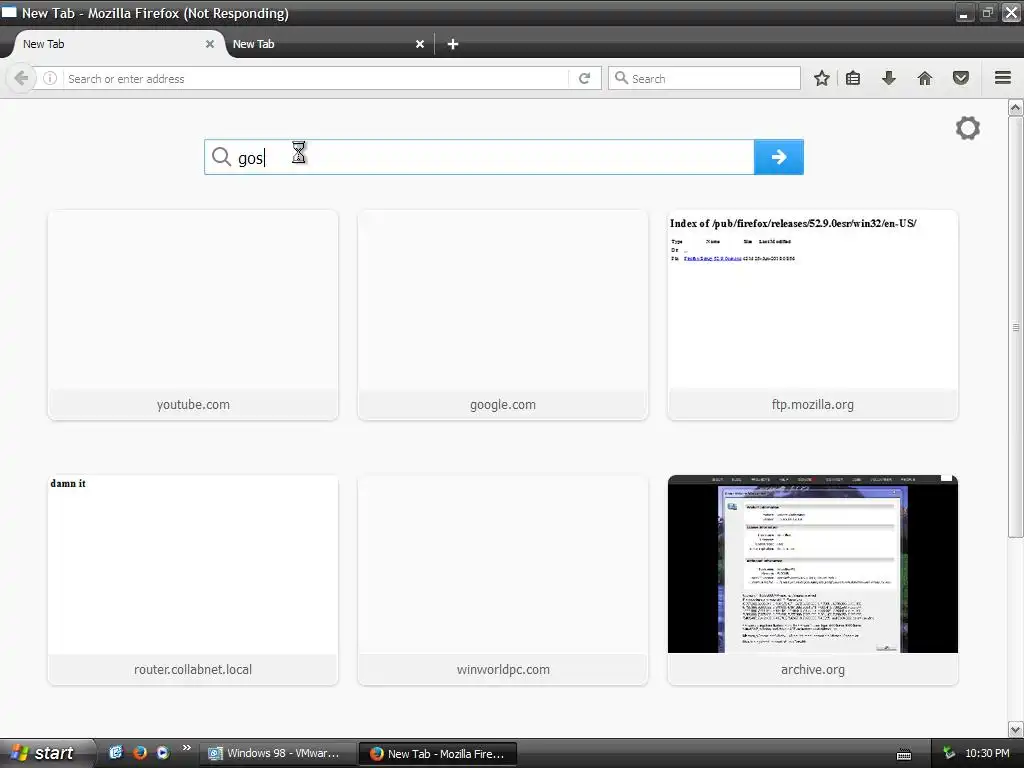The width and height of the screenshot is (1024, 768).
Task: Open the google.com tile
Action: 503,315
